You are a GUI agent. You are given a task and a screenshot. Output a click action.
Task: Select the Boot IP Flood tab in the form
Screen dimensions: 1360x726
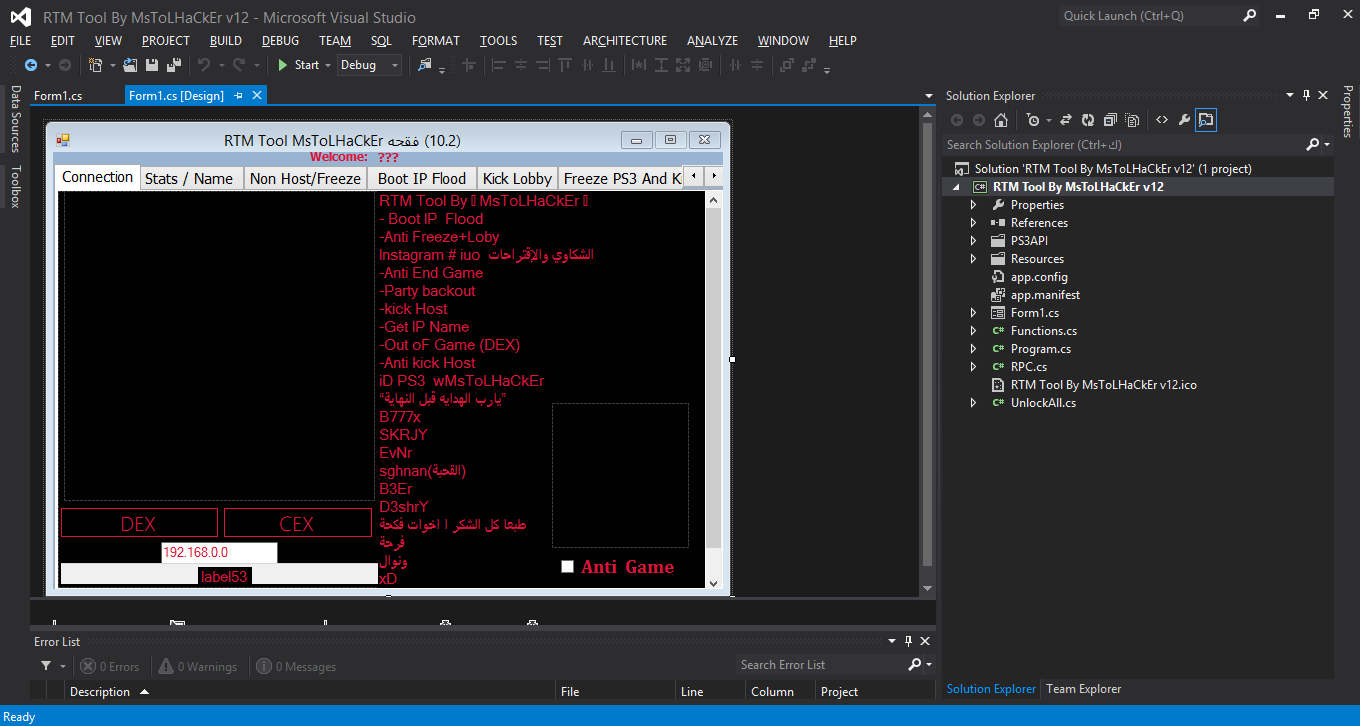click(422, 178)
